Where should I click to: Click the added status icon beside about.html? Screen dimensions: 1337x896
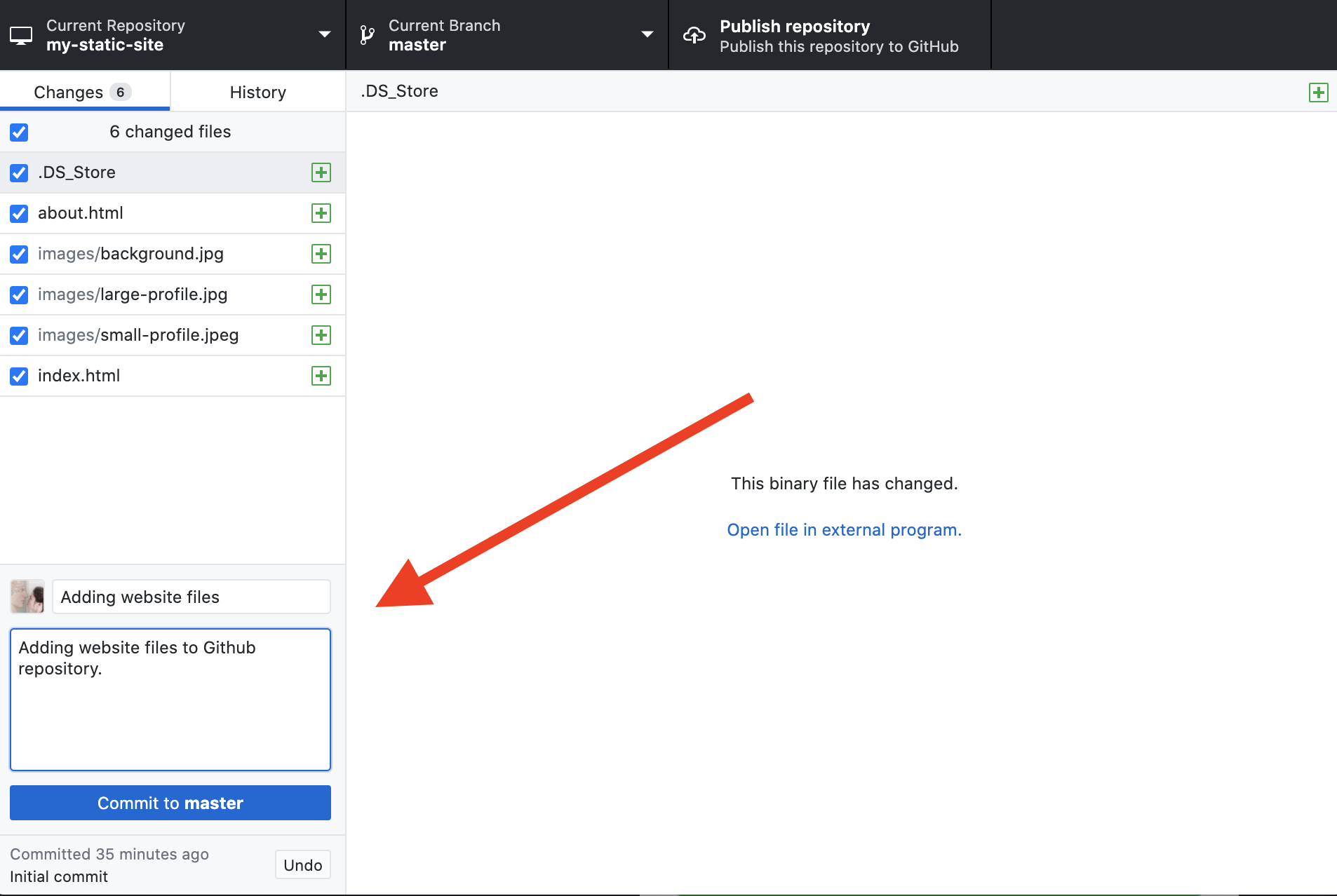point(321,213)
